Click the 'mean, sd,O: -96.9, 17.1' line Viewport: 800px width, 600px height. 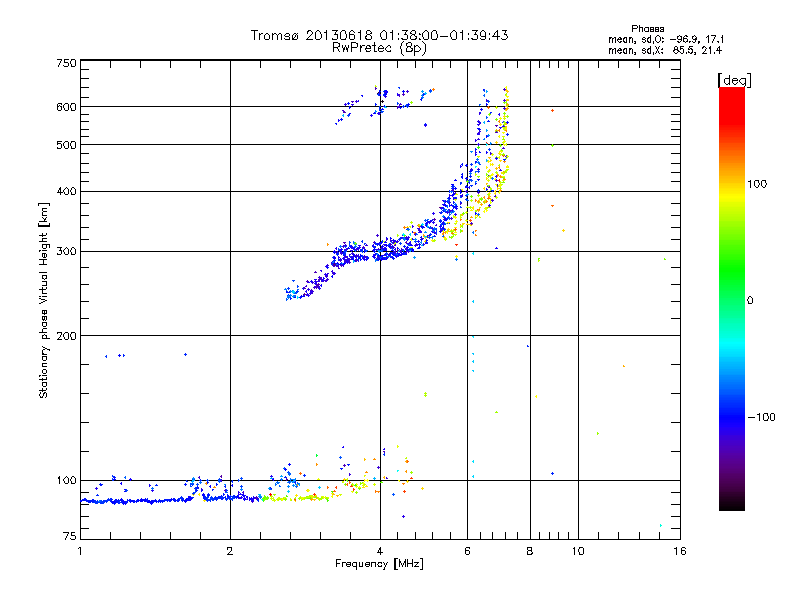666,39
